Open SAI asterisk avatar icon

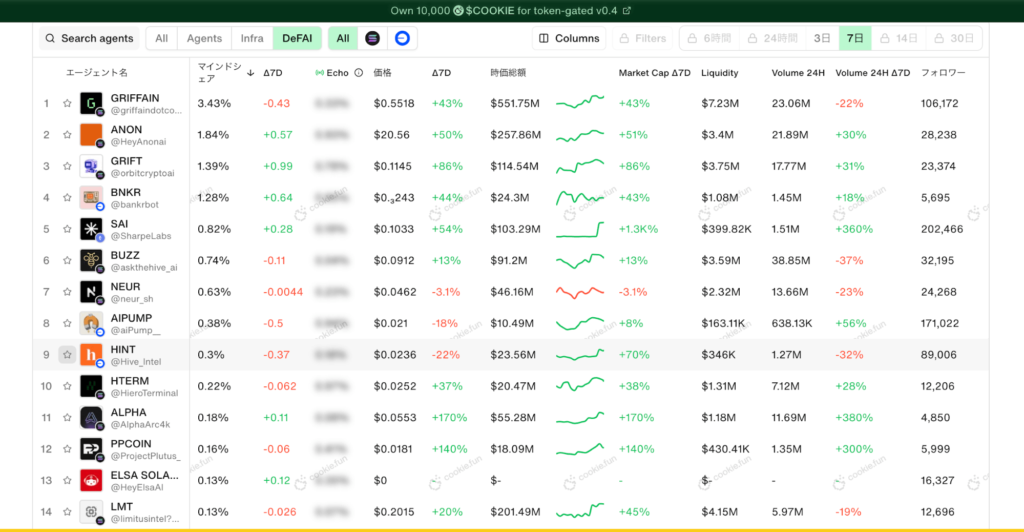pyautogui.click(x=91, y=229)
